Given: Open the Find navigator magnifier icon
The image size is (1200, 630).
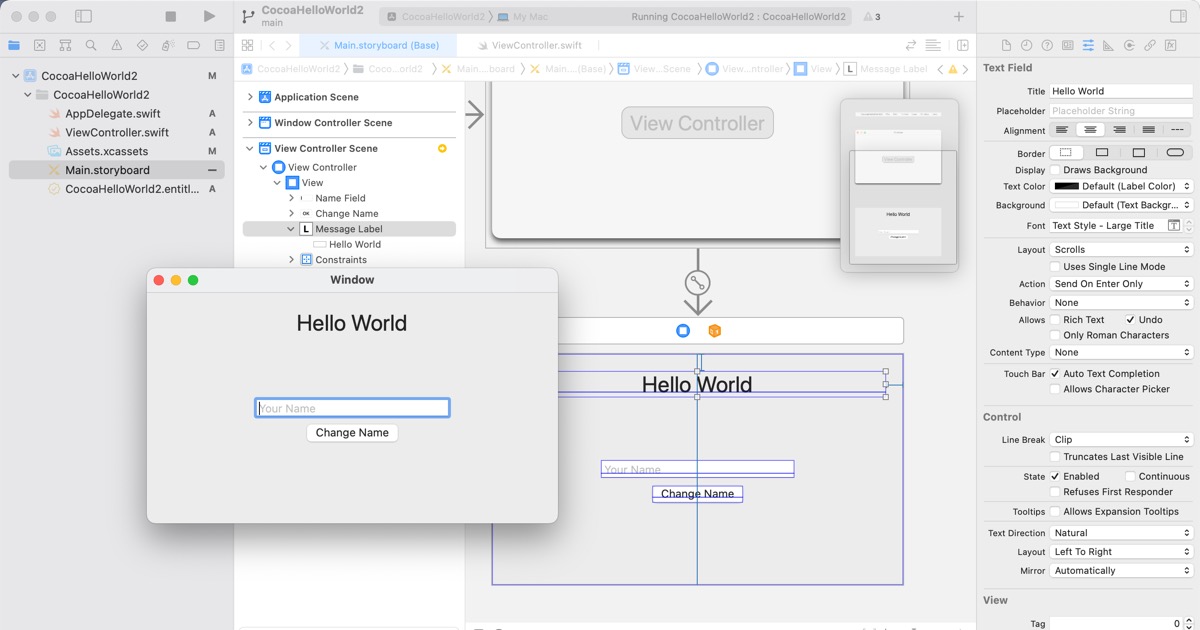Looking at the screenshot, I should 91,45.
